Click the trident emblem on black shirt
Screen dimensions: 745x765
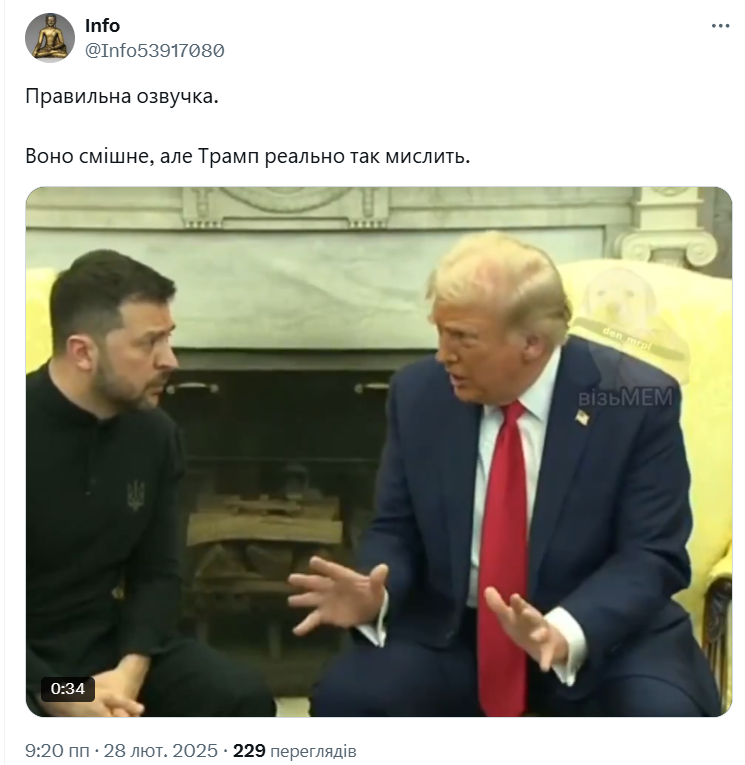click(136, 494)
